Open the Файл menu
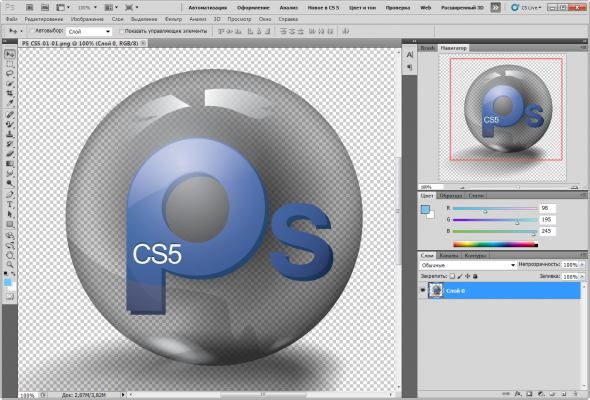Screen dimensions: 590x400 pos(12,19)
